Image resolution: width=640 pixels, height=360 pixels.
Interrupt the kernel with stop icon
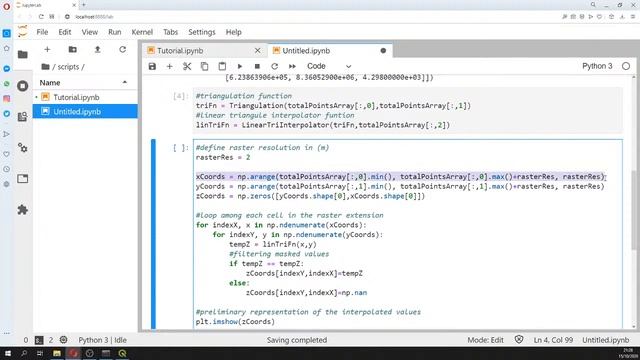coord(257,66)
